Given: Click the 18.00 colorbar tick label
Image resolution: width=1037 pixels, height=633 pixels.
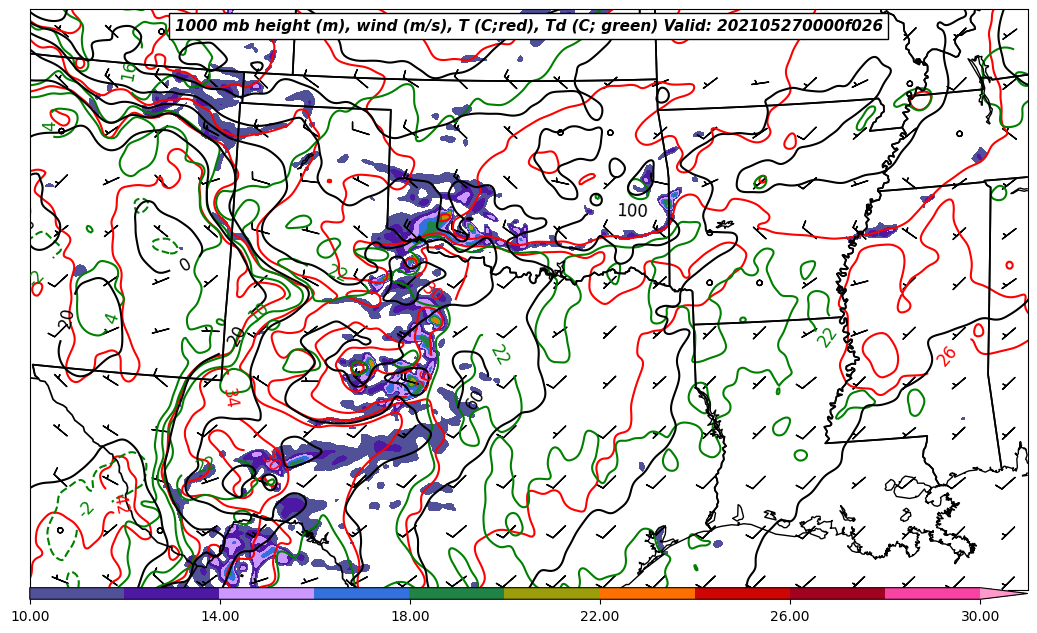Looking at the screenshot, I should point(409,616).
